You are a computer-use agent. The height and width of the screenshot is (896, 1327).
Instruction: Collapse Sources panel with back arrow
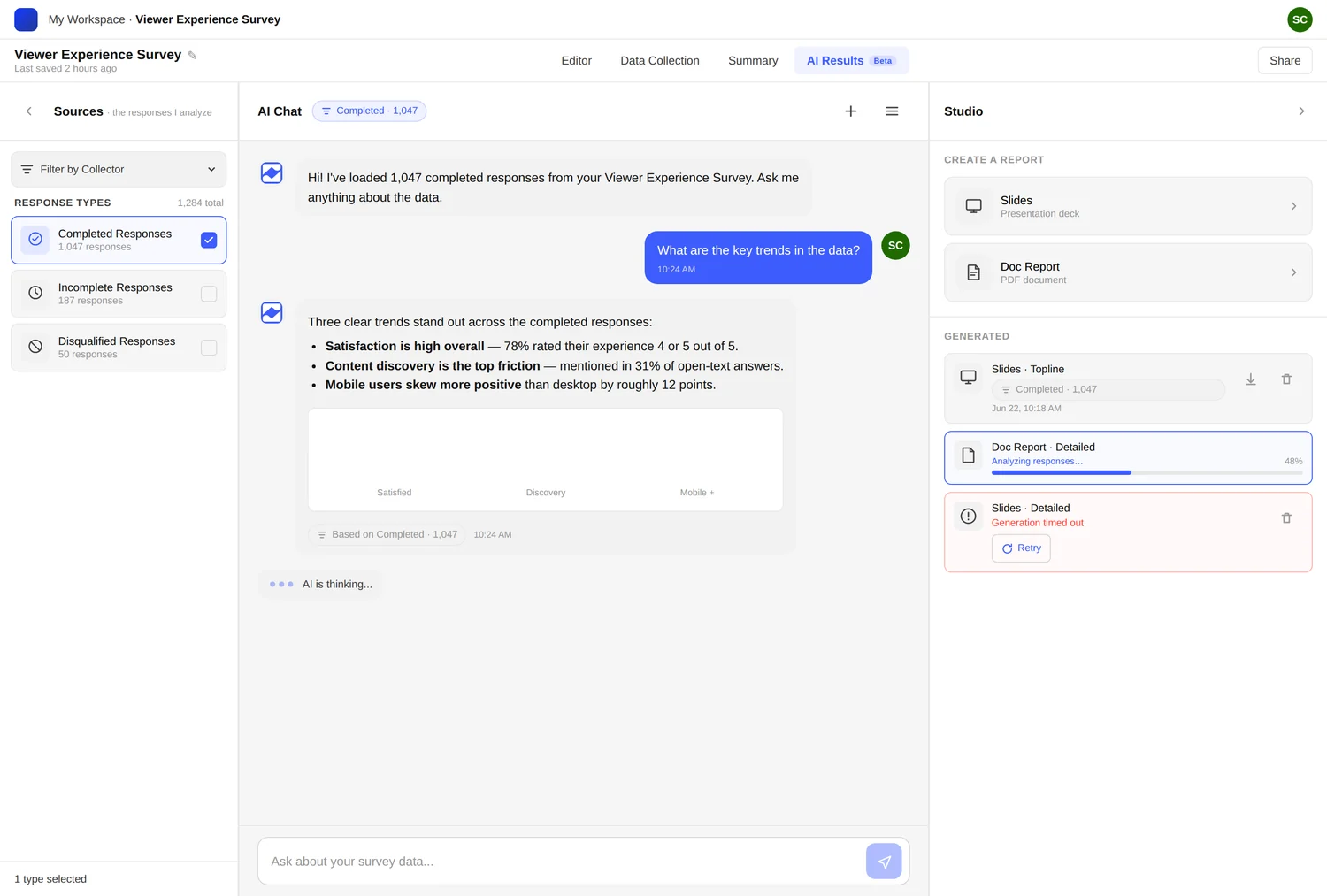pyautogui.click(x=29, y=111)
